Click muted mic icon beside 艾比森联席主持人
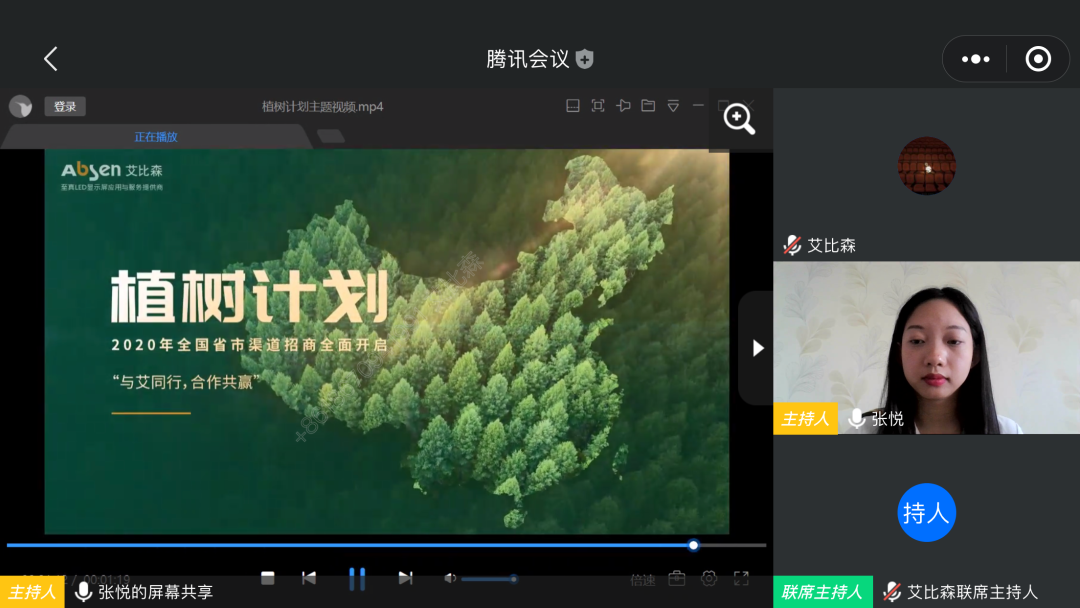The width and height of the screenshot is (1080, 608). [x=892, y=592]
